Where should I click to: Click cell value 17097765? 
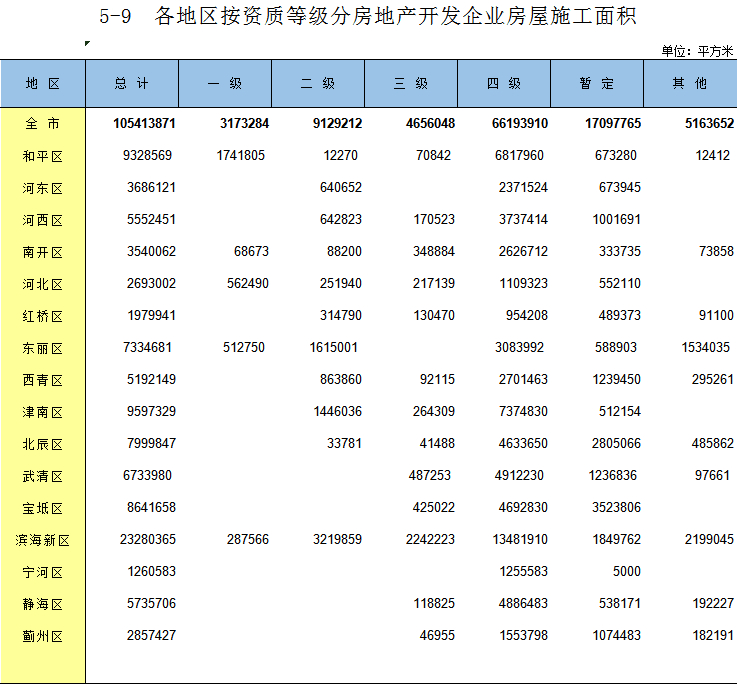[613, 123]
